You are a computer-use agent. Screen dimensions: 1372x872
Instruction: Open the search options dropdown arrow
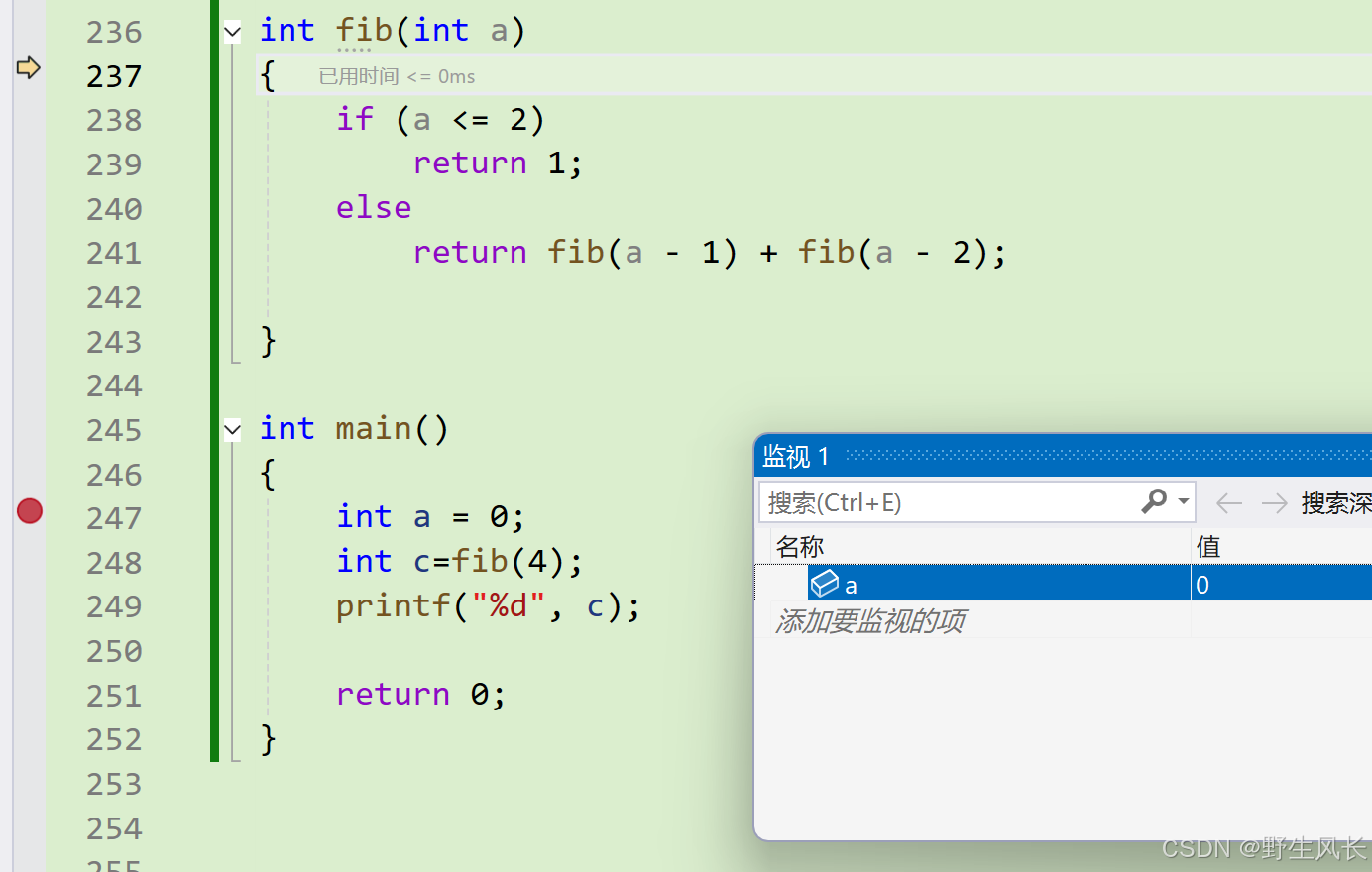pyautogui.click(x=1184, y=501)
